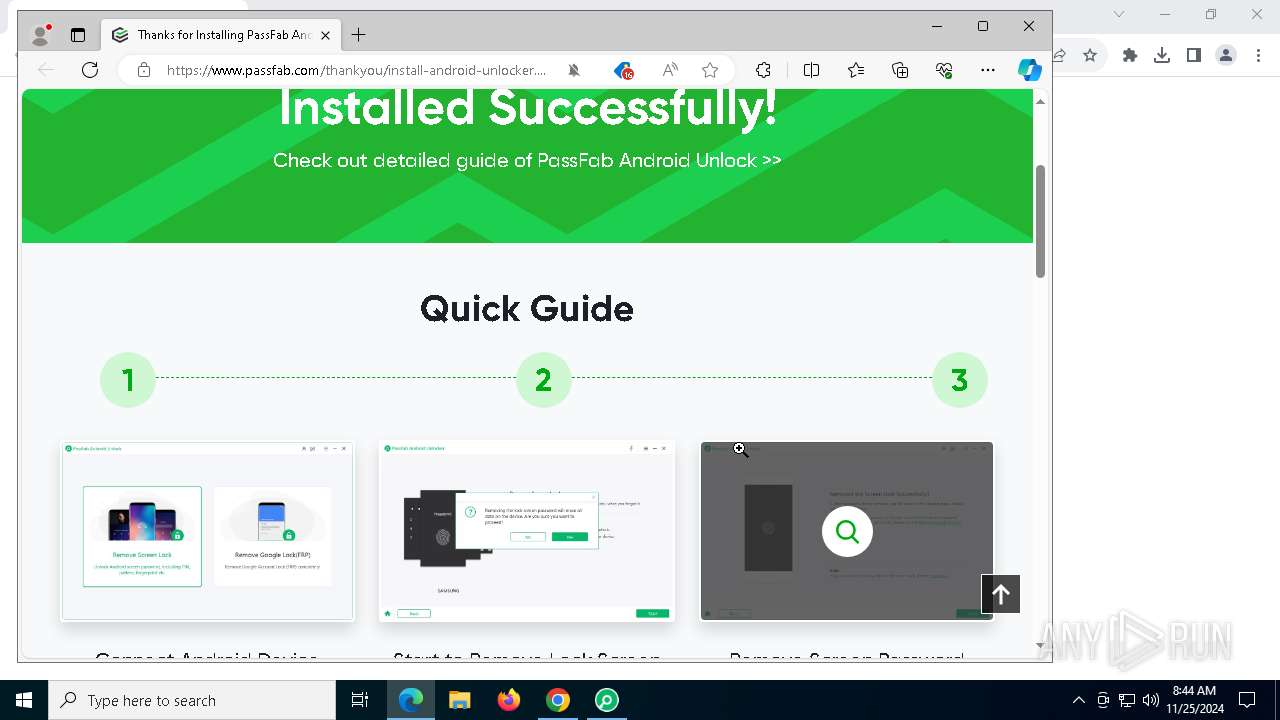Toggle Chrome side panel icon
The image size is (1280, 720).
click(x=1194, y=56)
